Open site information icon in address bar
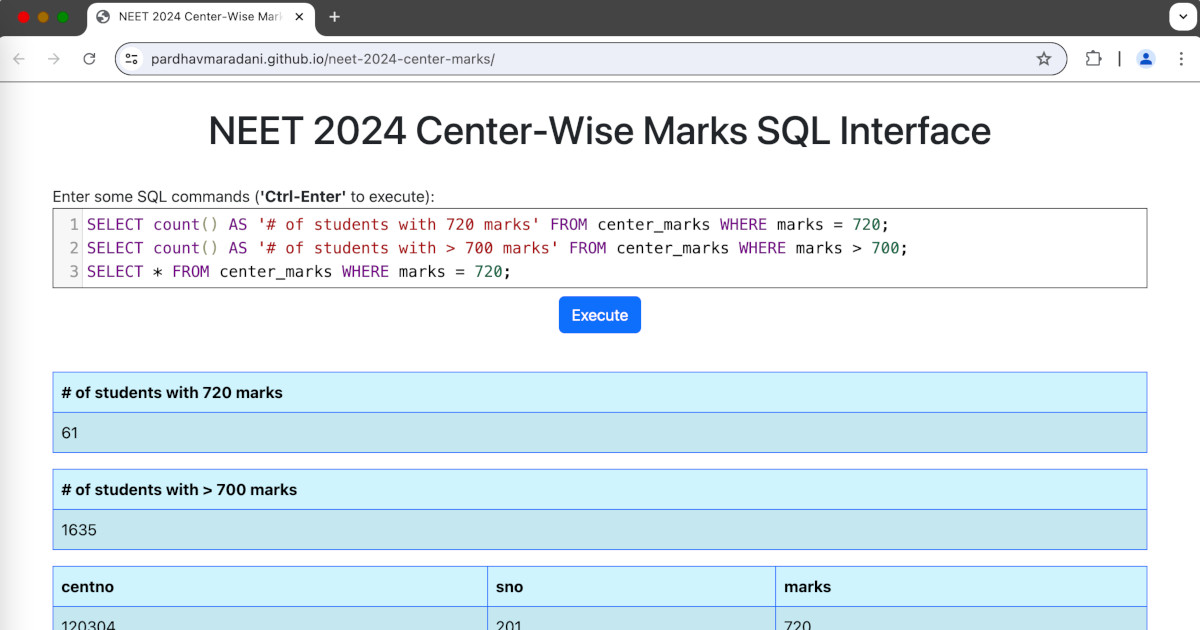Screen dimensions: 1200x630 [x=132, y=59]
